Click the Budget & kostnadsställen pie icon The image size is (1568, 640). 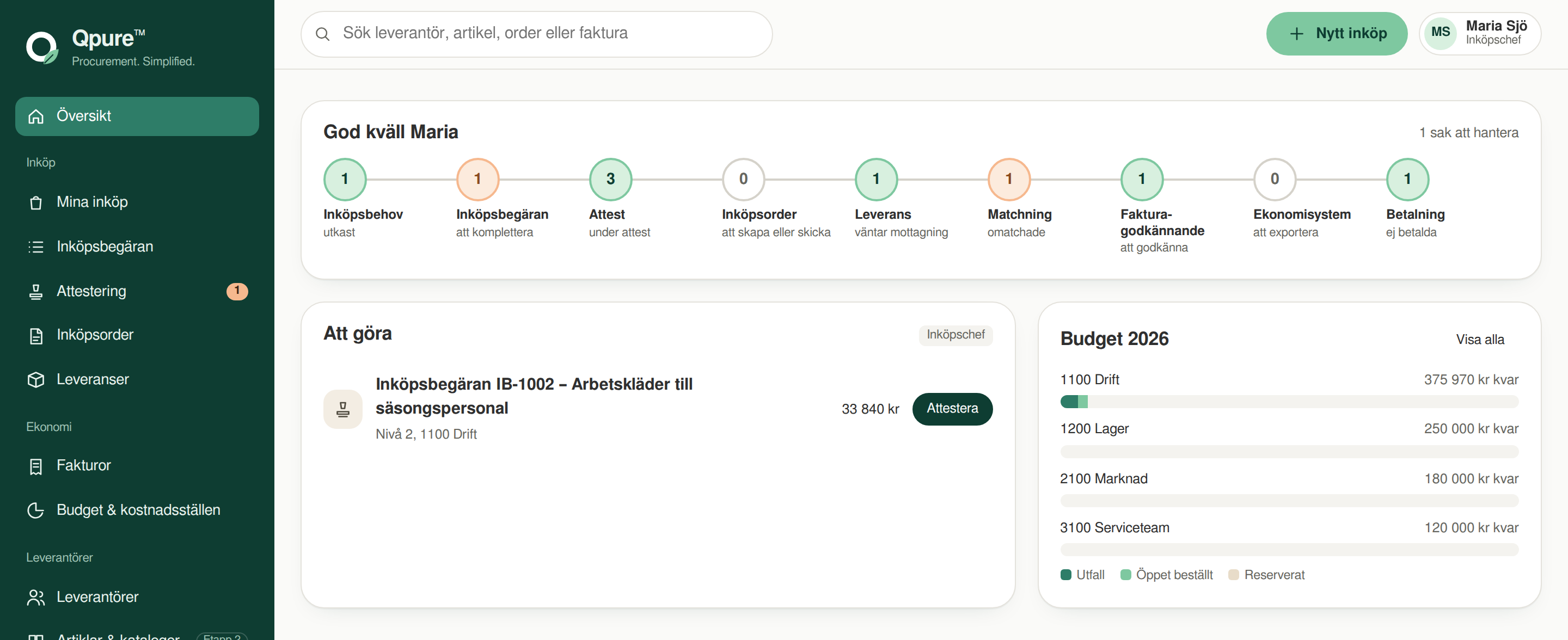(36, 510)
